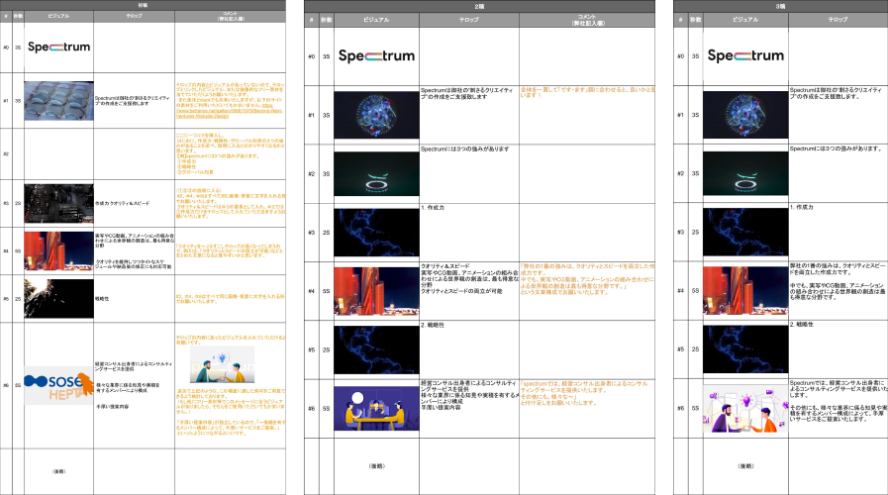The height and width of the screenshot is (495, 888).
Task: Click the (後略) cell in 3稿 table
Action: (746, 466)
